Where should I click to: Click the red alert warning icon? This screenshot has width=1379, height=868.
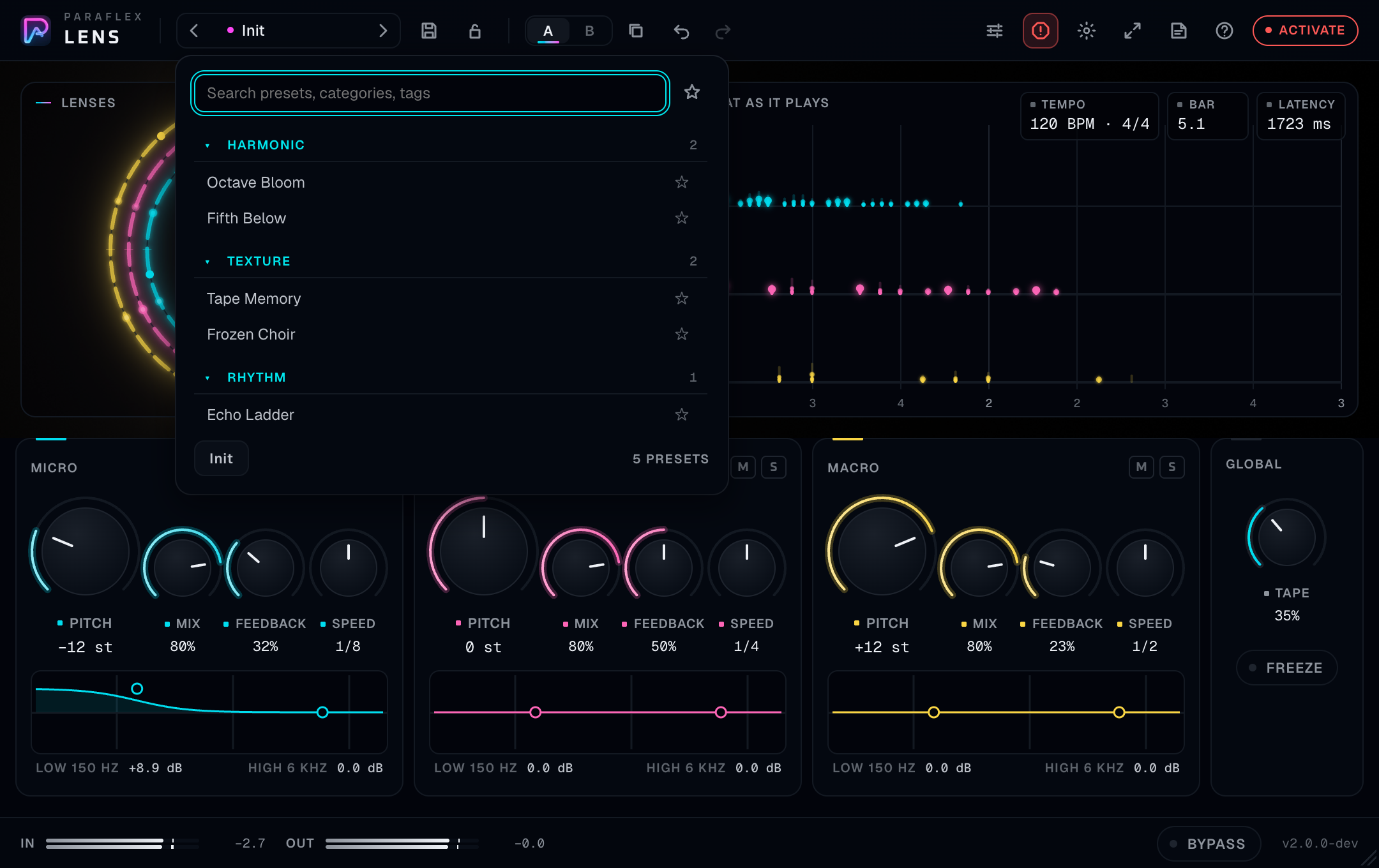point(1041,31)
